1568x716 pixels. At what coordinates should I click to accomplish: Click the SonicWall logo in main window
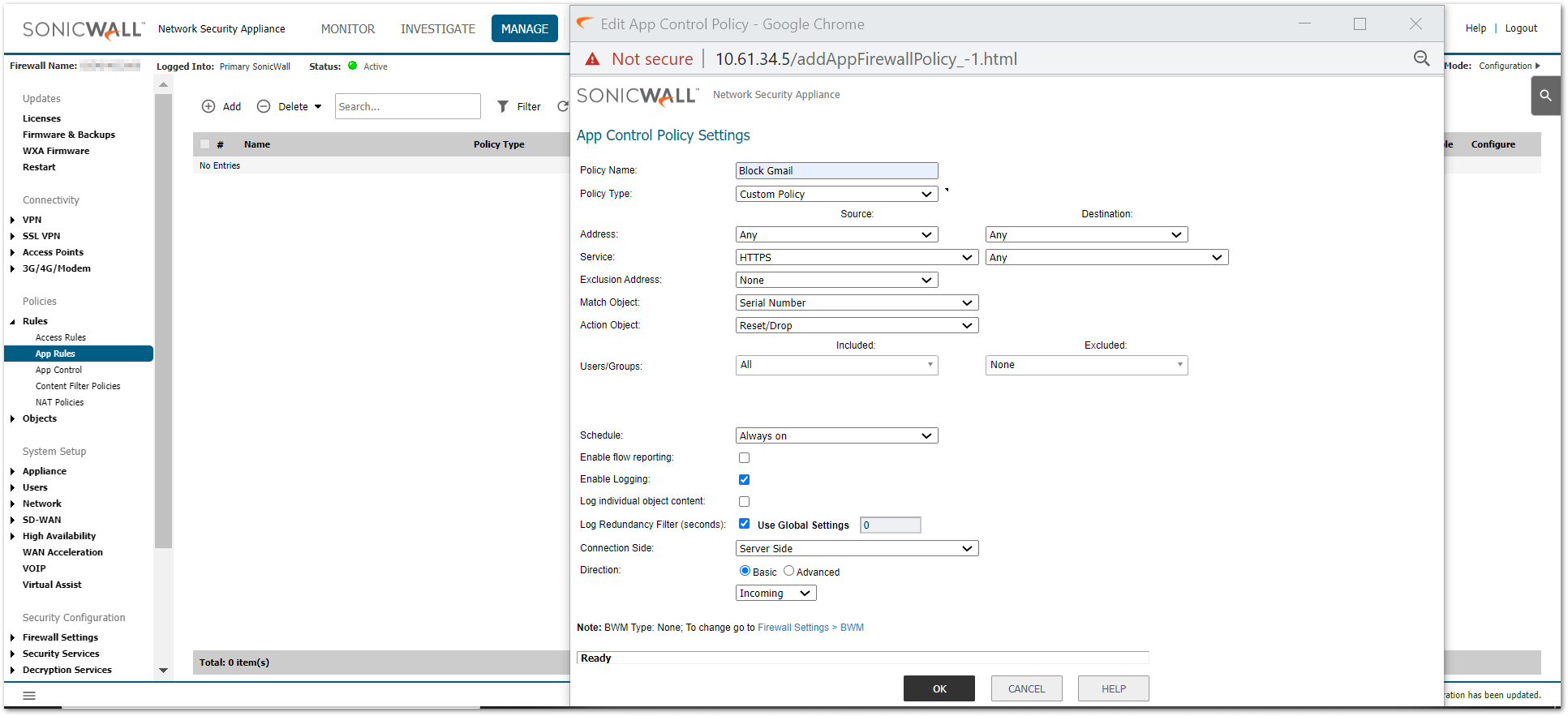[x=84, y=29]
